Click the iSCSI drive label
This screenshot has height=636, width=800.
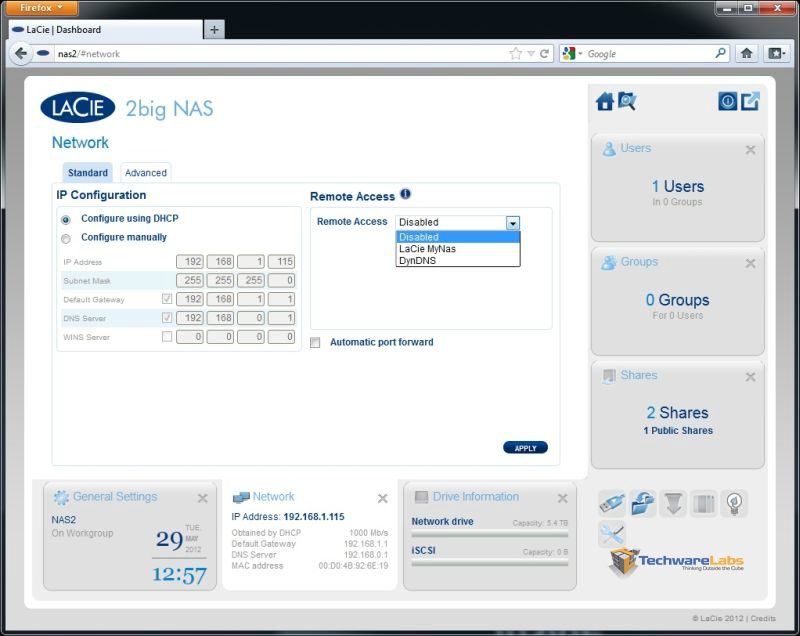423,551
